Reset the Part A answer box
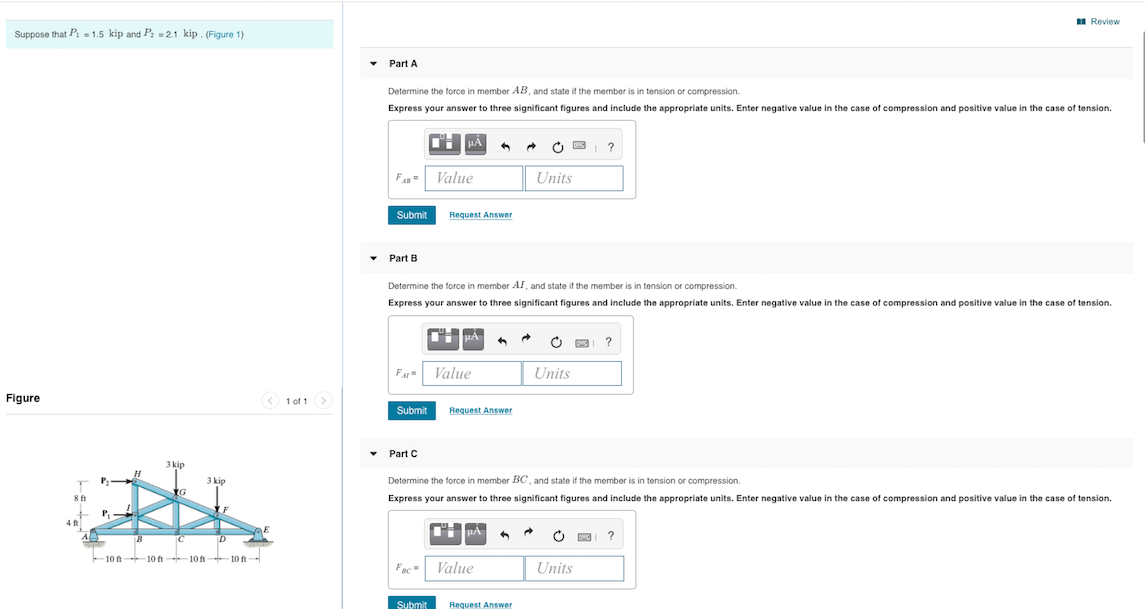The image size is (1145, 609). pos(557,148)
